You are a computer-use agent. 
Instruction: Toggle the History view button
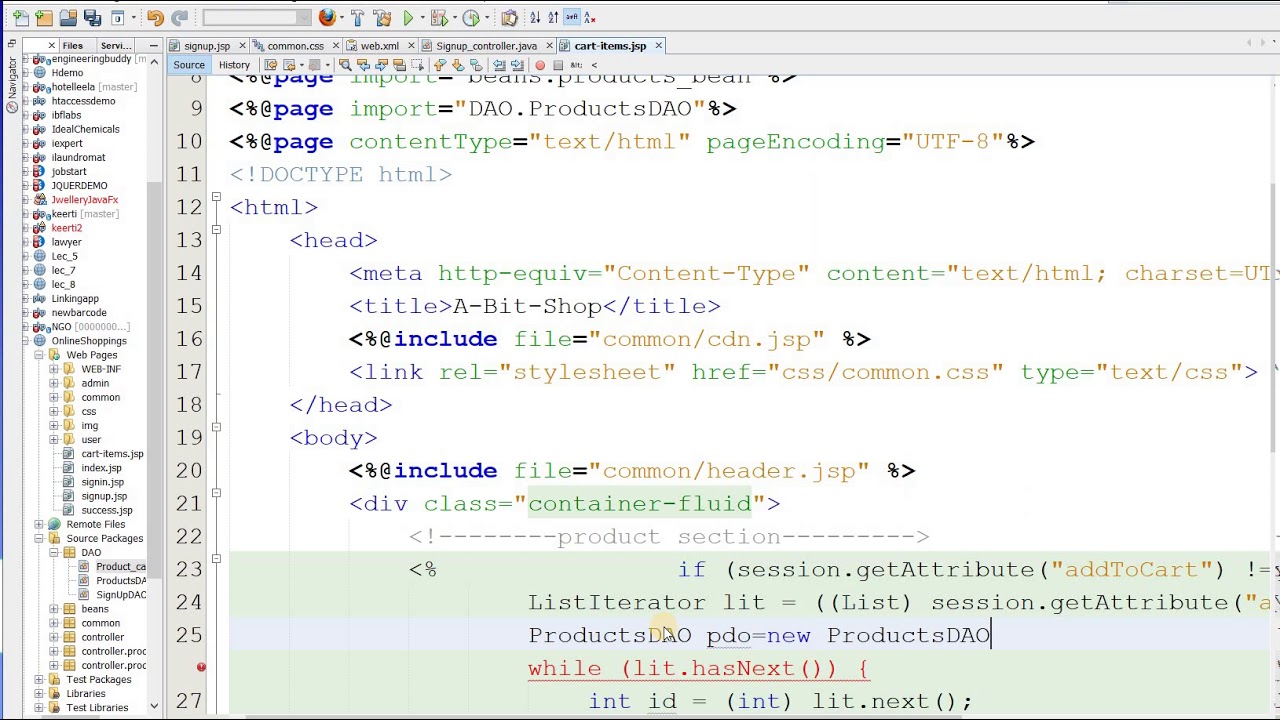point(234,65)
